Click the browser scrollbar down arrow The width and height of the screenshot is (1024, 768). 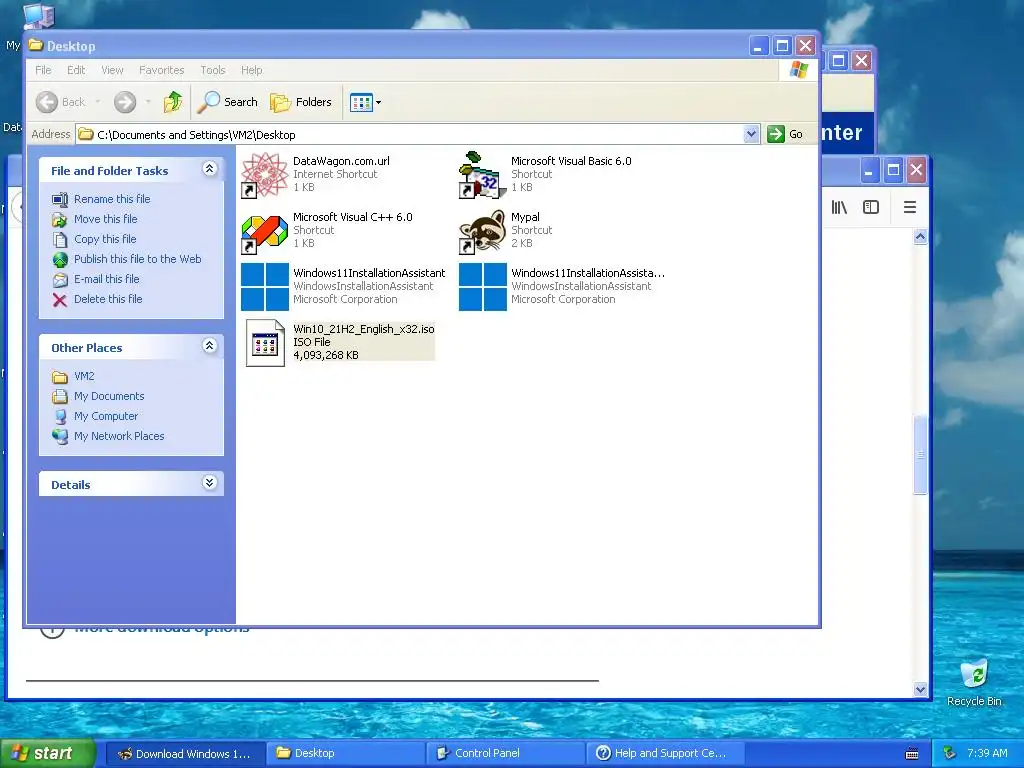click(x=920, y=689)
